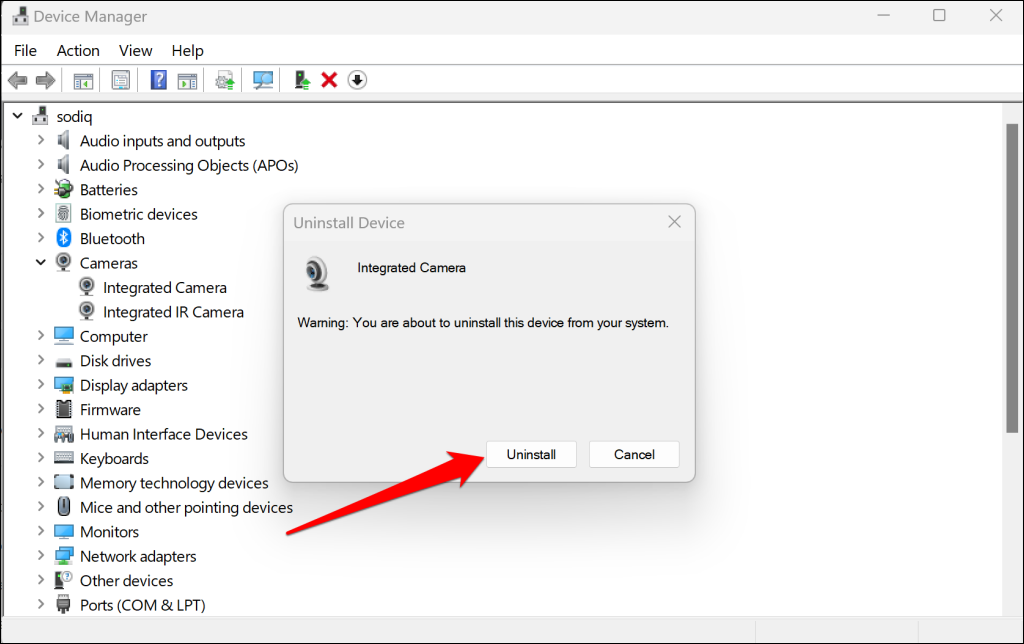Select Integrated IR Camera tree item
Image resolution: width=1024 pixels, height=644 pixels.
(x=173, y=312)
